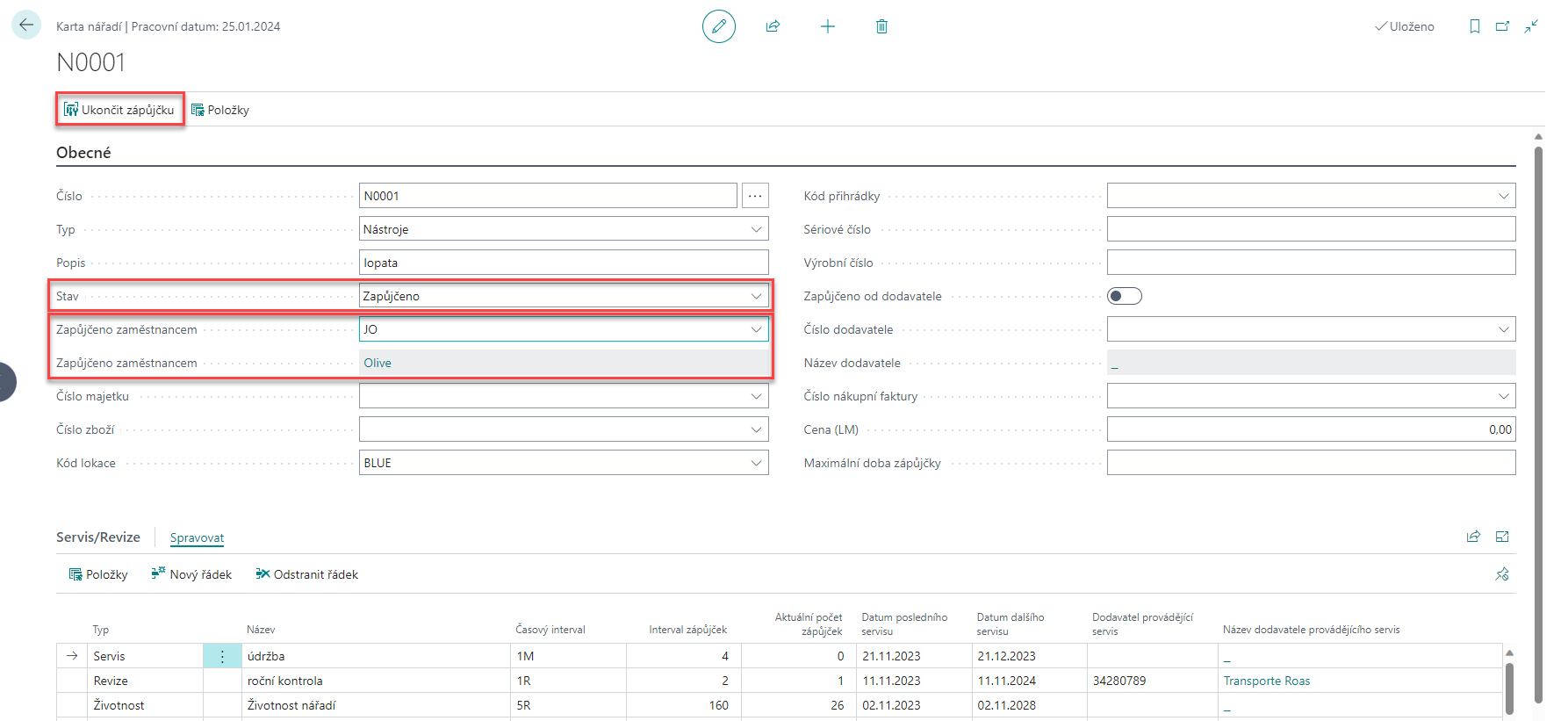Screen dimensions: 1568x721
Task: Open the Kód přihrádky dropdown
Action: tap(1503, 196)
